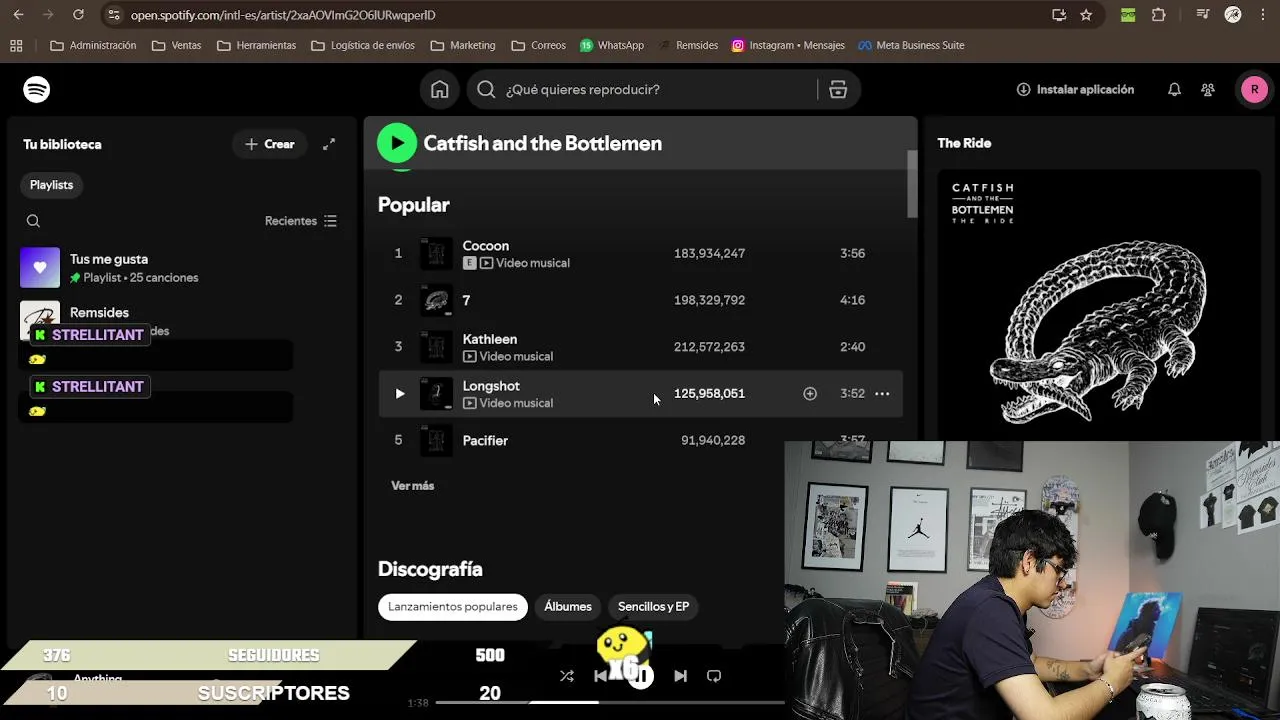The image size is (1280, 720).
Task: Open the WhatsApp bookmark
Action: click(611, 45)
